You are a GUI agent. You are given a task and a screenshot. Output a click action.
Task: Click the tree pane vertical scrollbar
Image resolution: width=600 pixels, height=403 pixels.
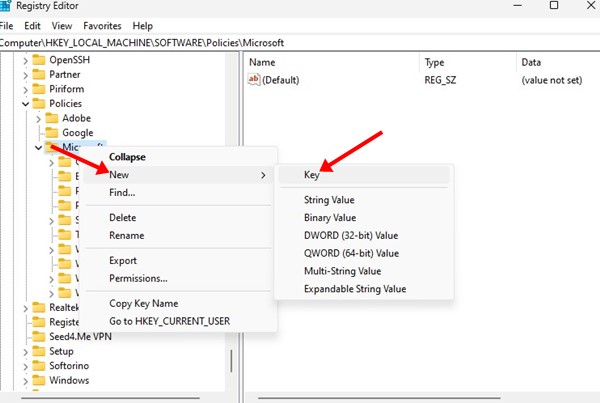(x=232, y=358)
